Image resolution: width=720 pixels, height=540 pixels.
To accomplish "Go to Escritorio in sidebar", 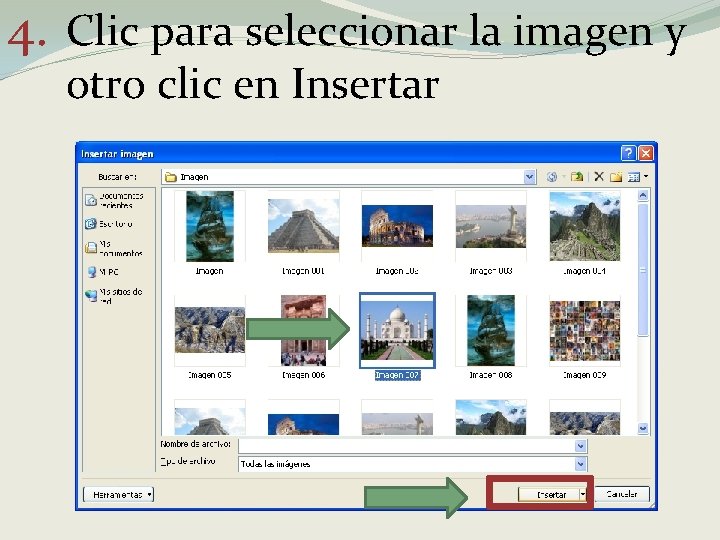I will coord(109,224).
